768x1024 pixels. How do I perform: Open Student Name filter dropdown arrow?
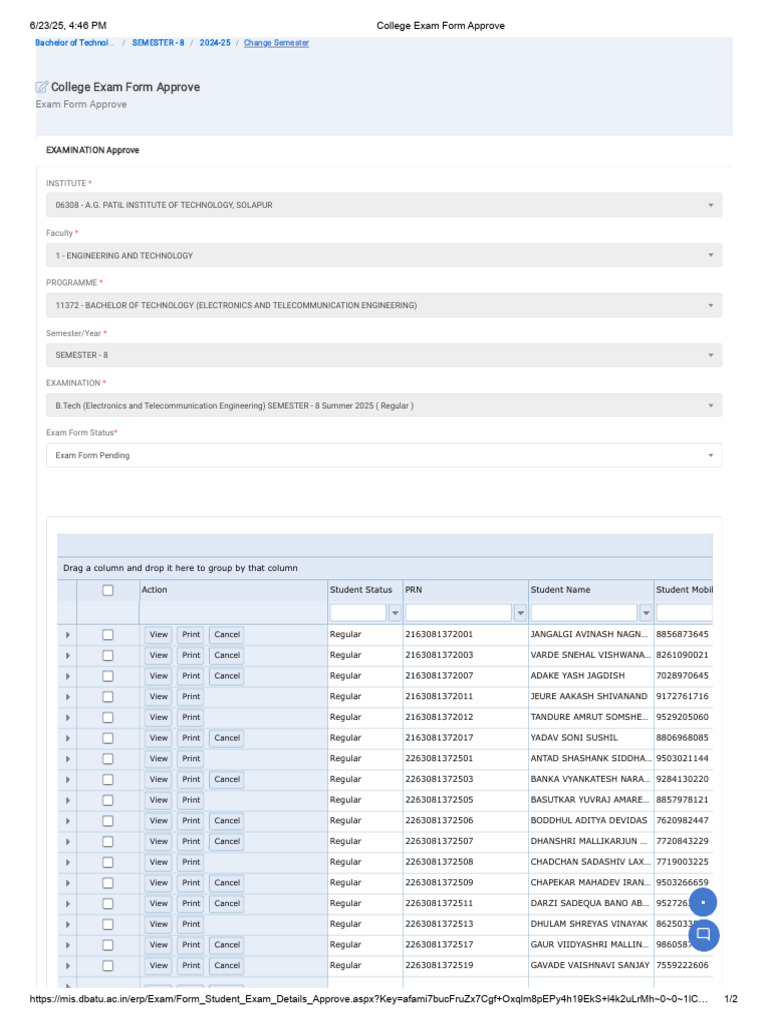pyautogui.click(x=645, y=613)
